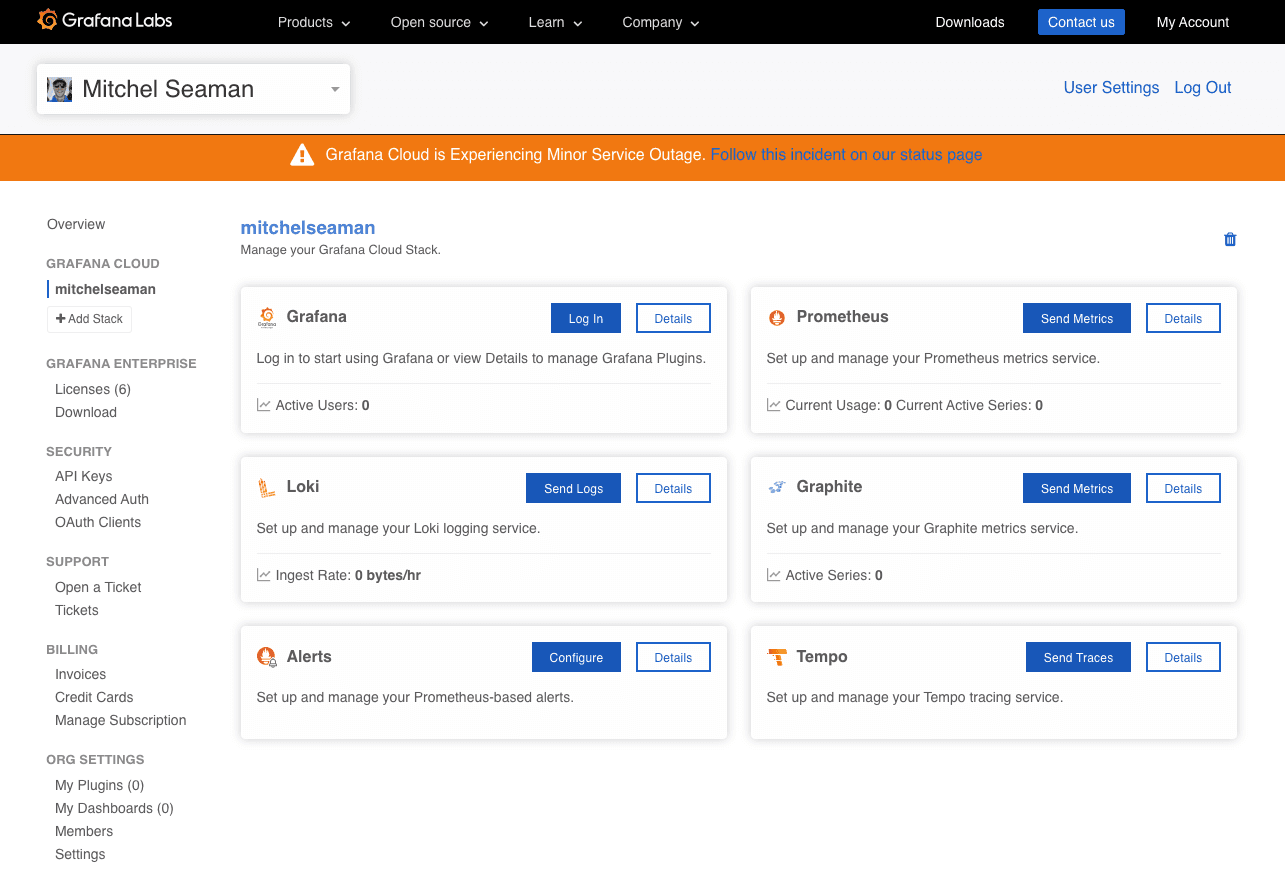
Task: Select the mitchelseaman stack in sidebar
Action: coord(105,289)
